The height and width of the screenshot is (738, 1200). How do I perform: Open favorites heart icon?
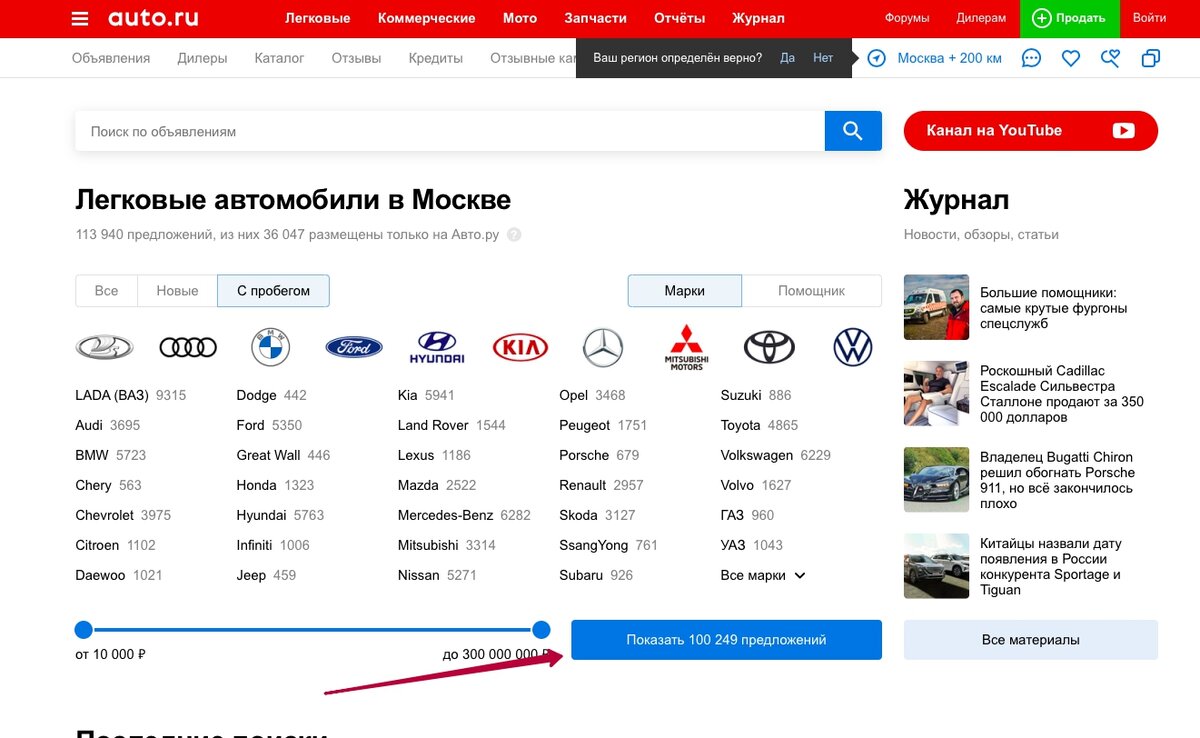click(x=1071, y=58)
